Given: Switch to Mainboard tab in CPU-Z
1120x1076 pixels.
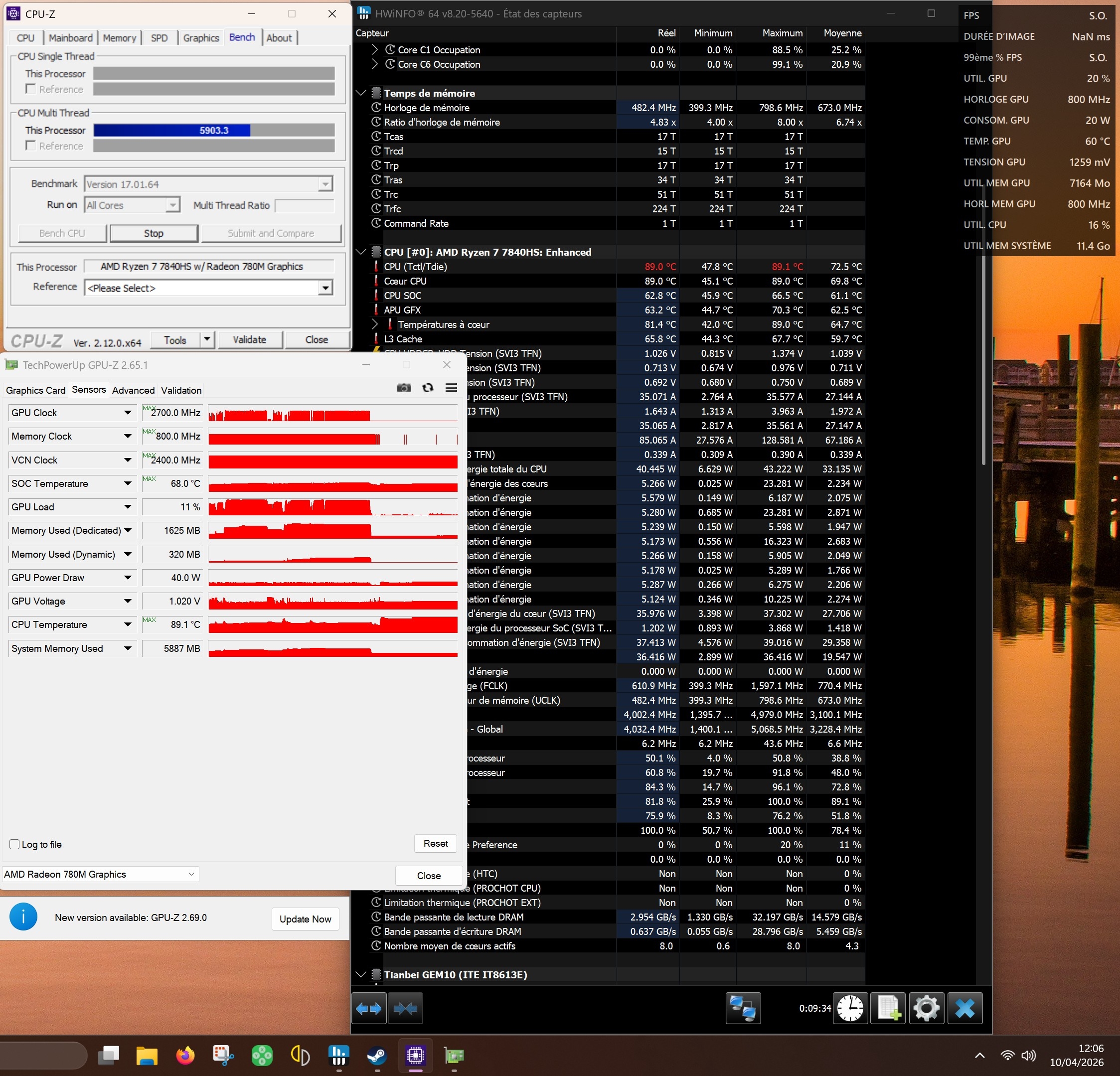Looking at the screenshot, I should (x=70, y=38).
